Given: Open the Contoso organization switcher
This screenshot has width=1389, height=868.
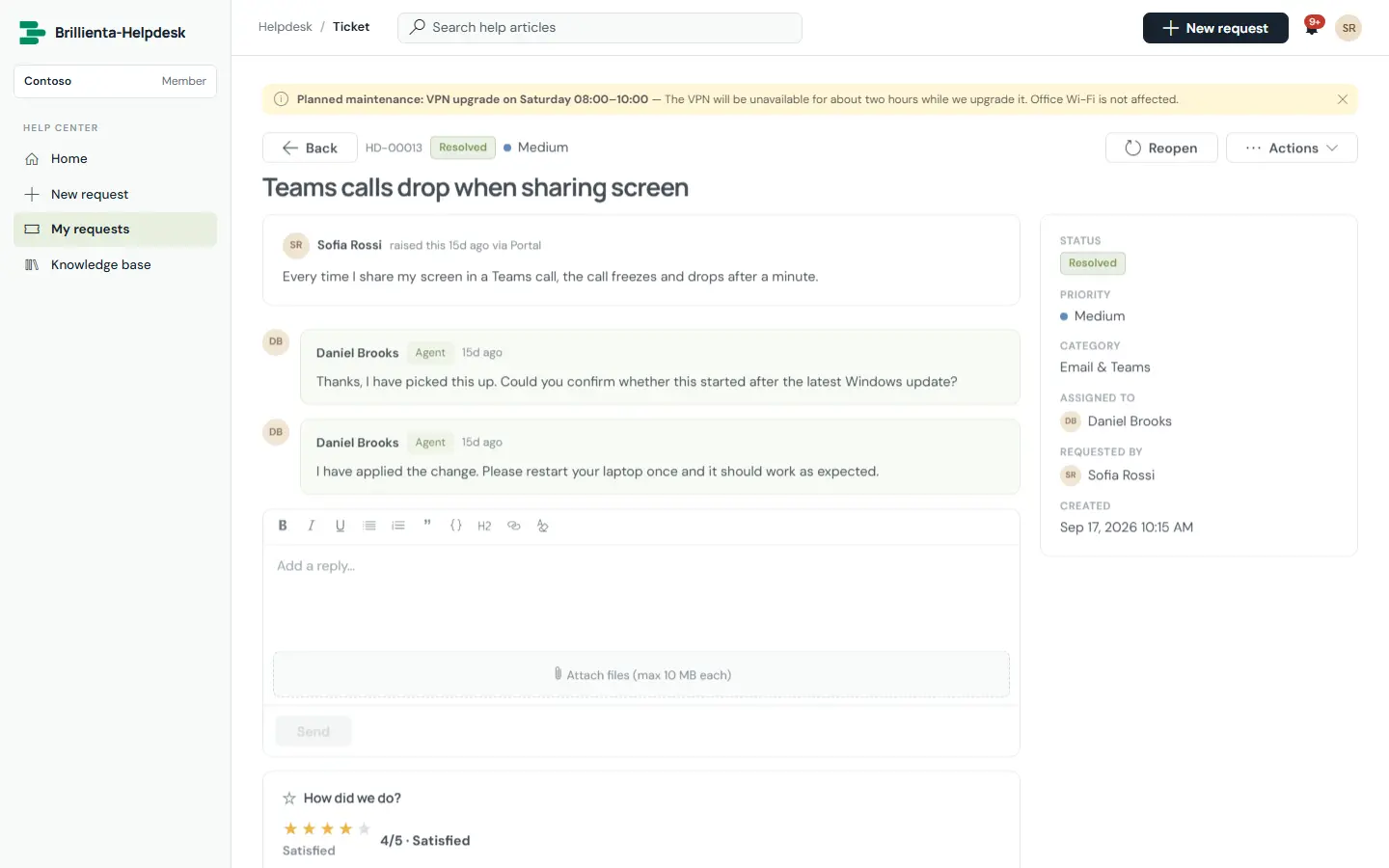Looking at the screenshot, I should pos(115,81).
